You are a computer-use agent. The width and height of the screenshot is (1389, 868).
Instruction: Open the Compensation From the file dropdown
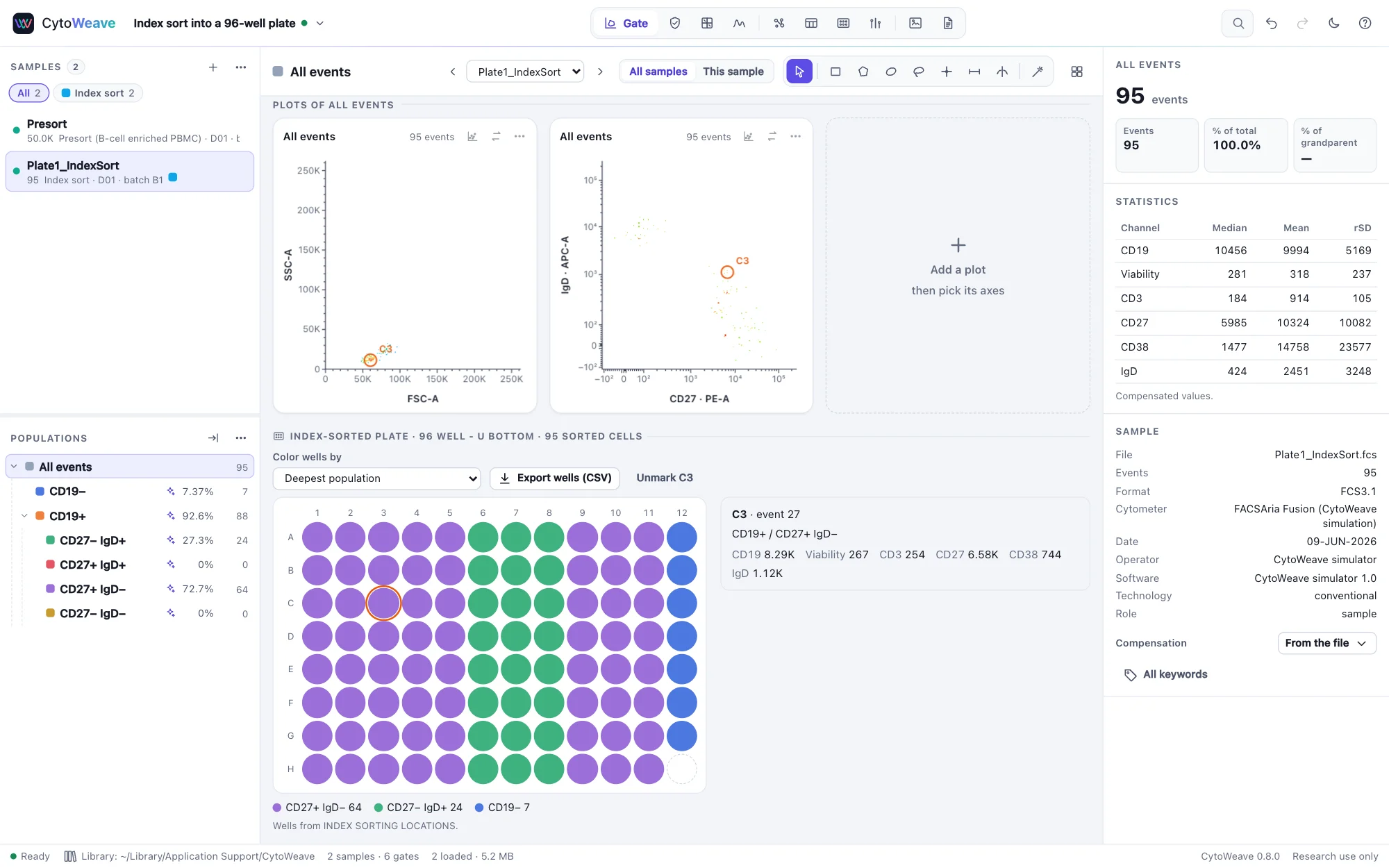tap(1326, 643)
